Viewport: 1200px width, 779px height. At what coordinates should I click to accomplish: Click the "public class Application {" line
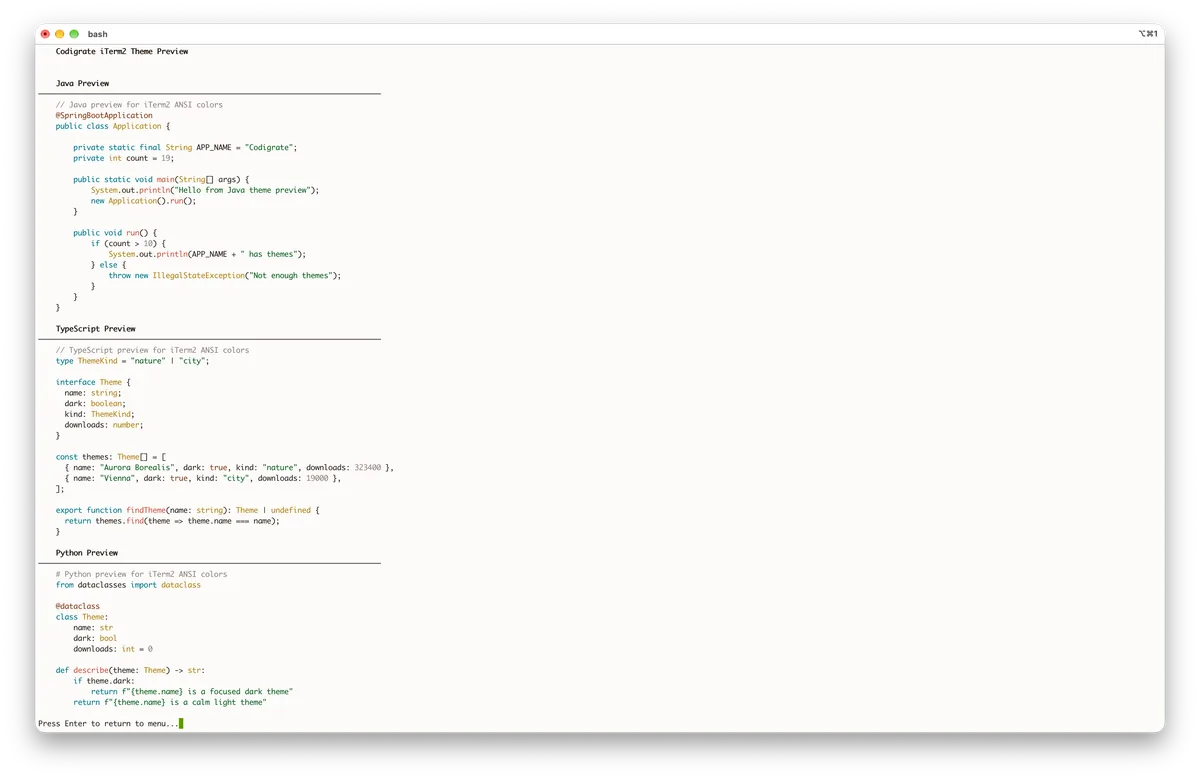tap(113, 126)
